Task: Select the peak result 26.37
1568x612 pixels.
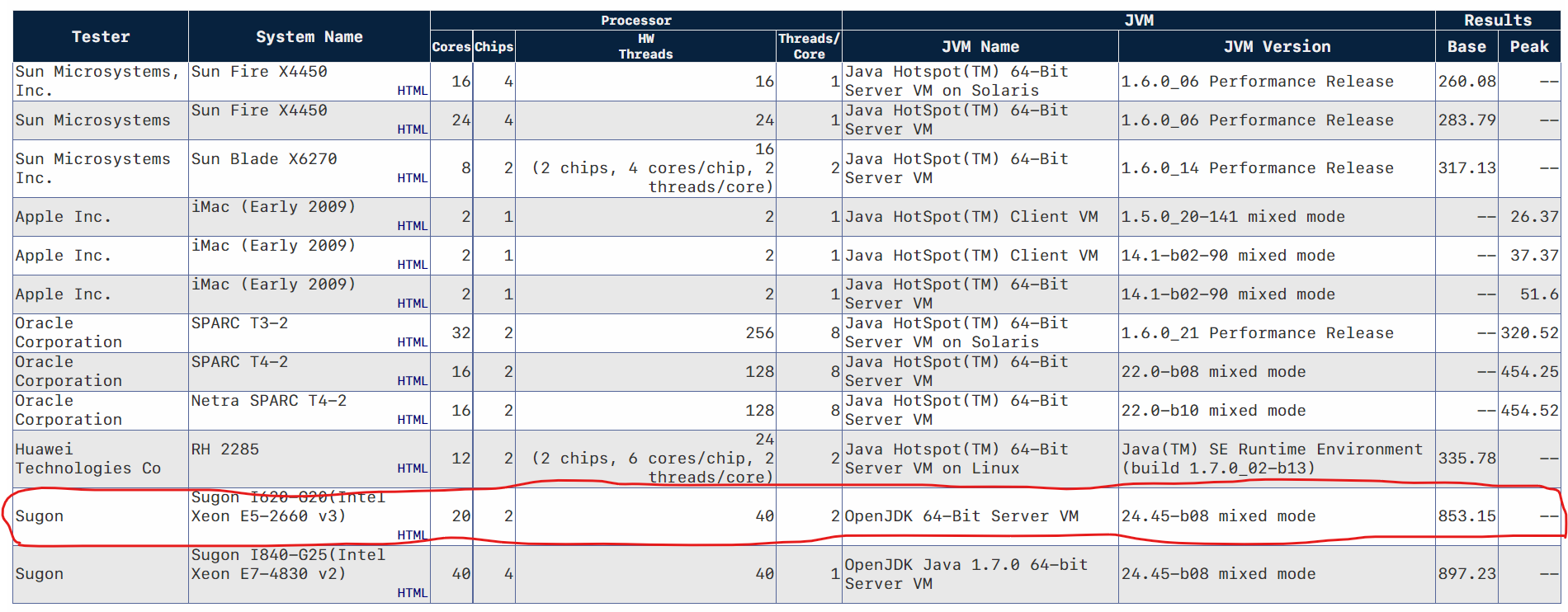Action: coord(1534,217)
